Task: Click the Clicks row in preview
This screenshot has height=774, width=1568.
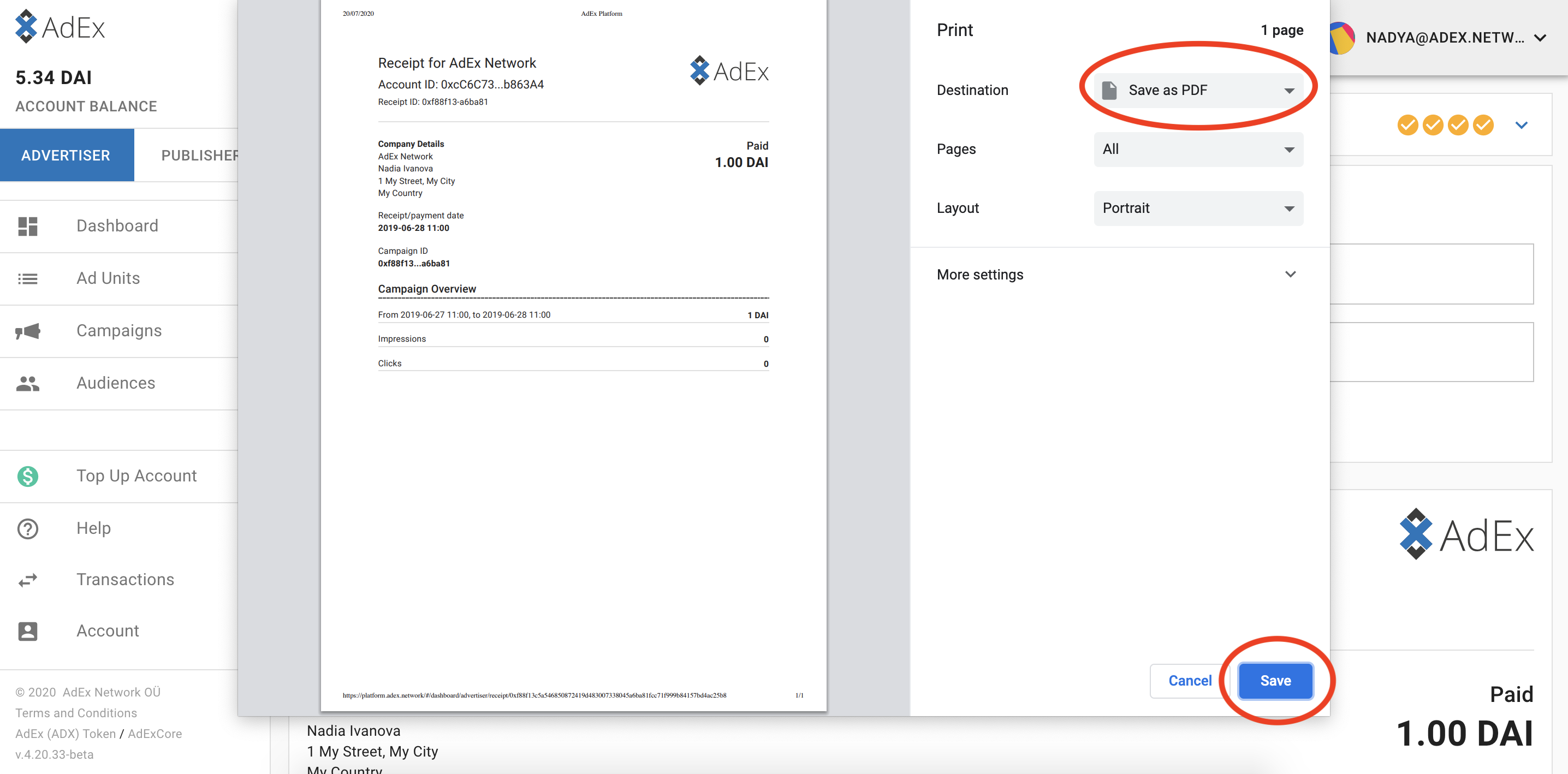Action: coord(573,364)
